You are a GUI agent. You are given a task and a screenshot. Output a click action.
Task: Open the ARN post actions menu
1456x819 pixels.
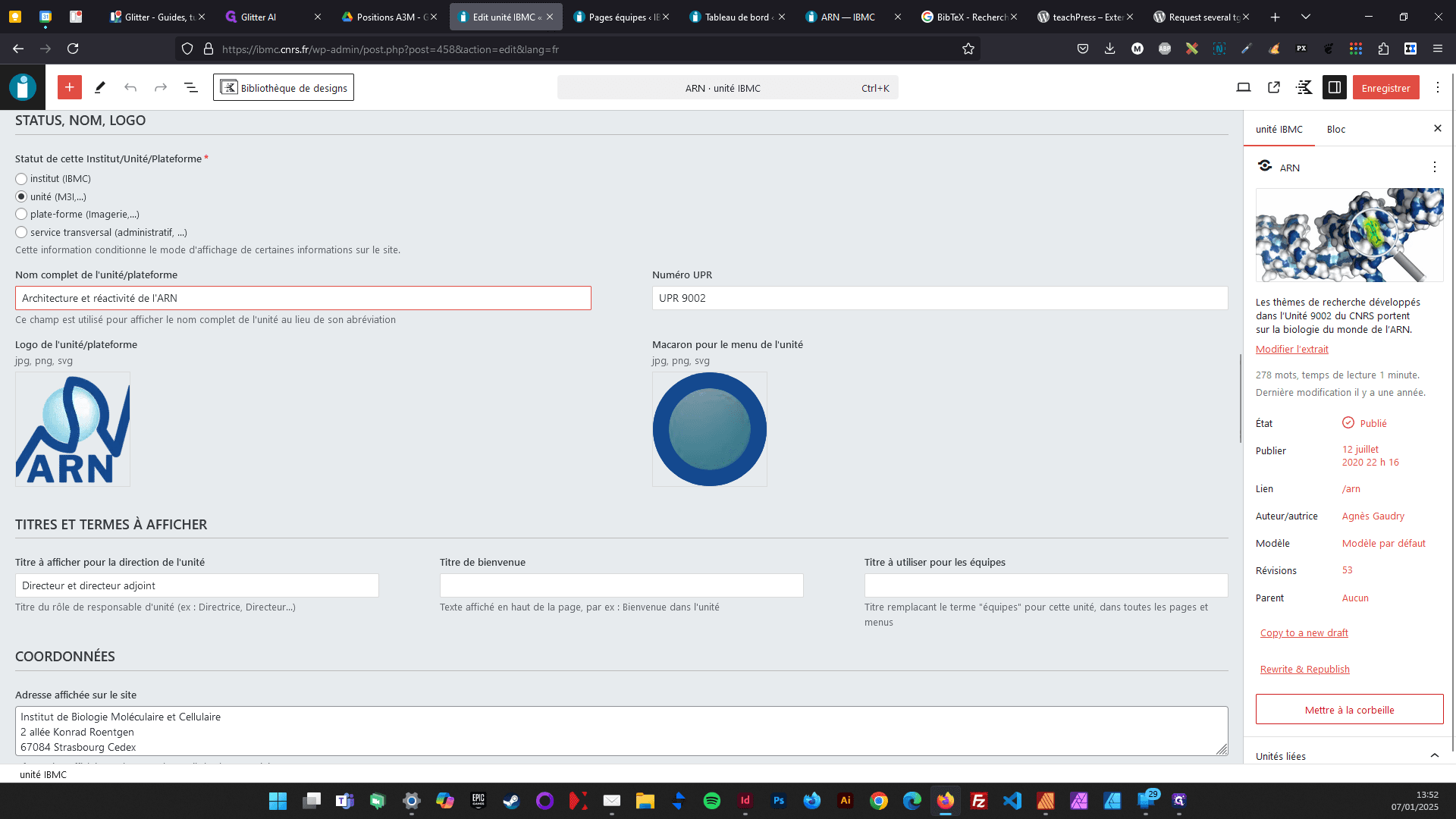[x=1434, y=167]
